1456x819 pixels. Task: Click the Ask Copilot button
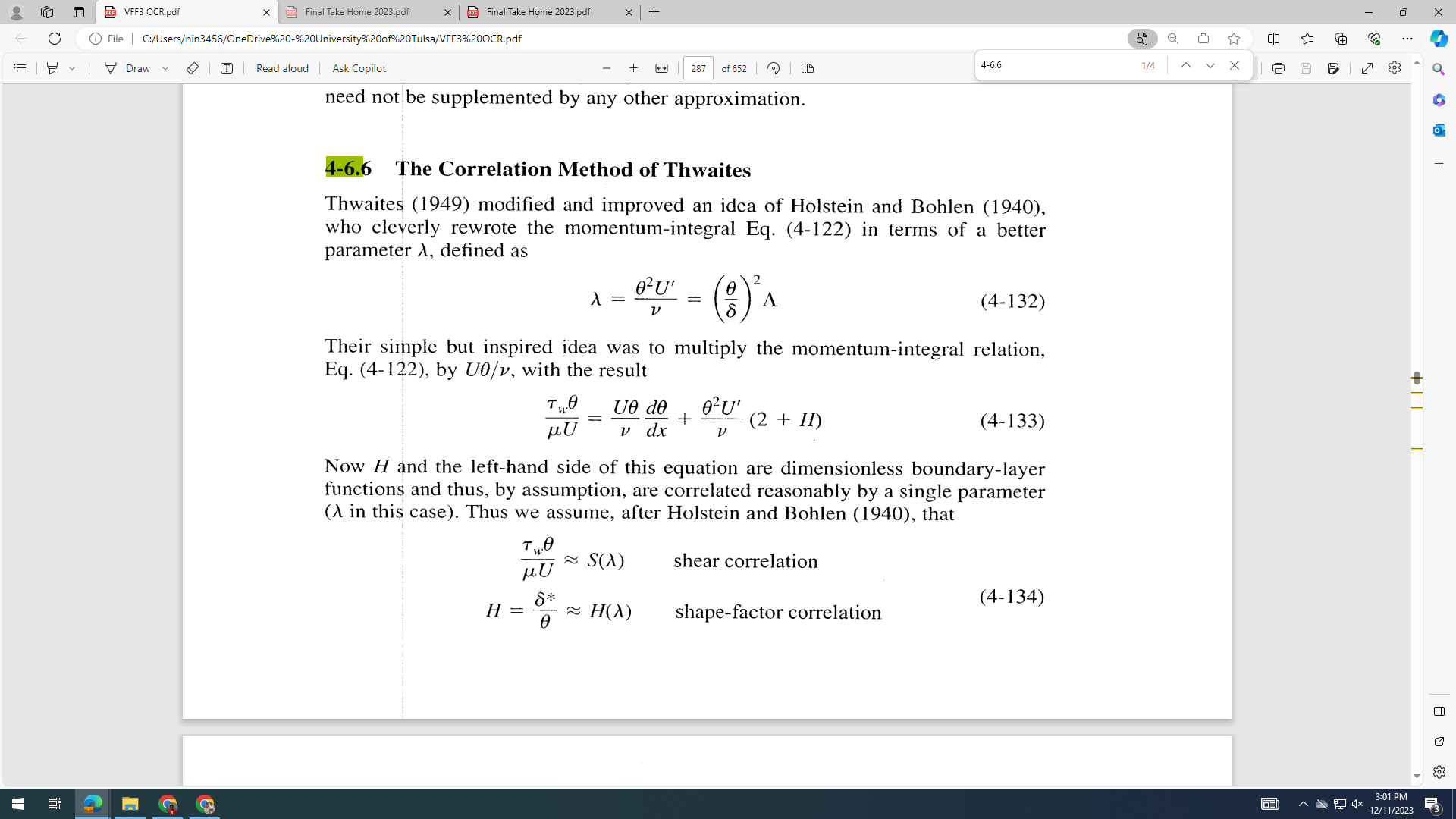pyautogui.click(x=359, y=68)
